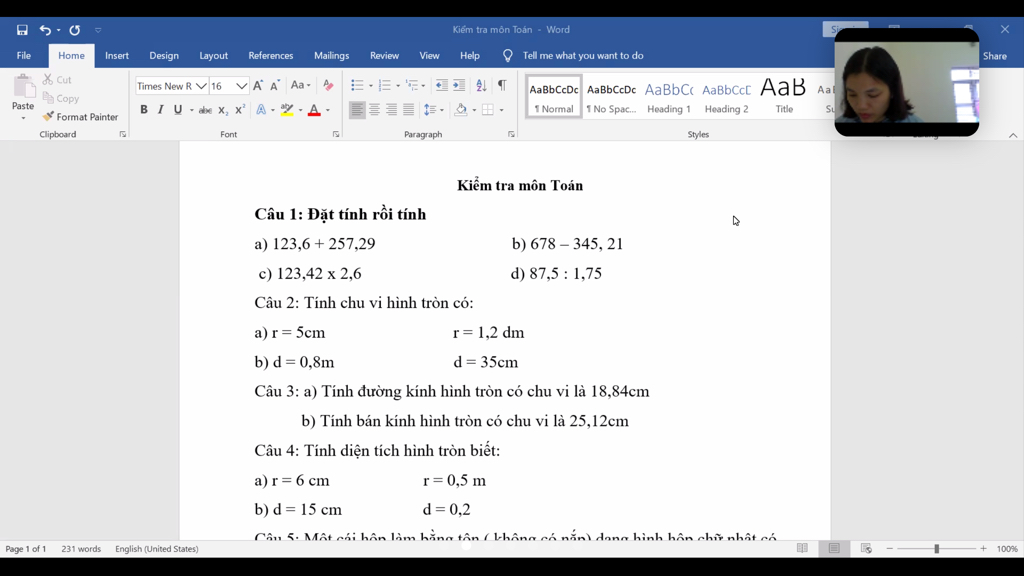
Task: Switch to the Design tab
Action: (164, 56)
